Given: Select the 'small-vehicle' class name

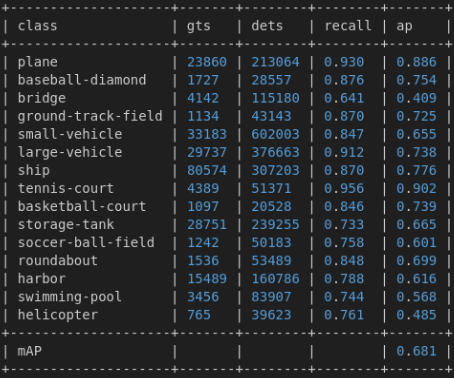Looking at the screenshot, I should pyautogui.click(x=70, y=134).
